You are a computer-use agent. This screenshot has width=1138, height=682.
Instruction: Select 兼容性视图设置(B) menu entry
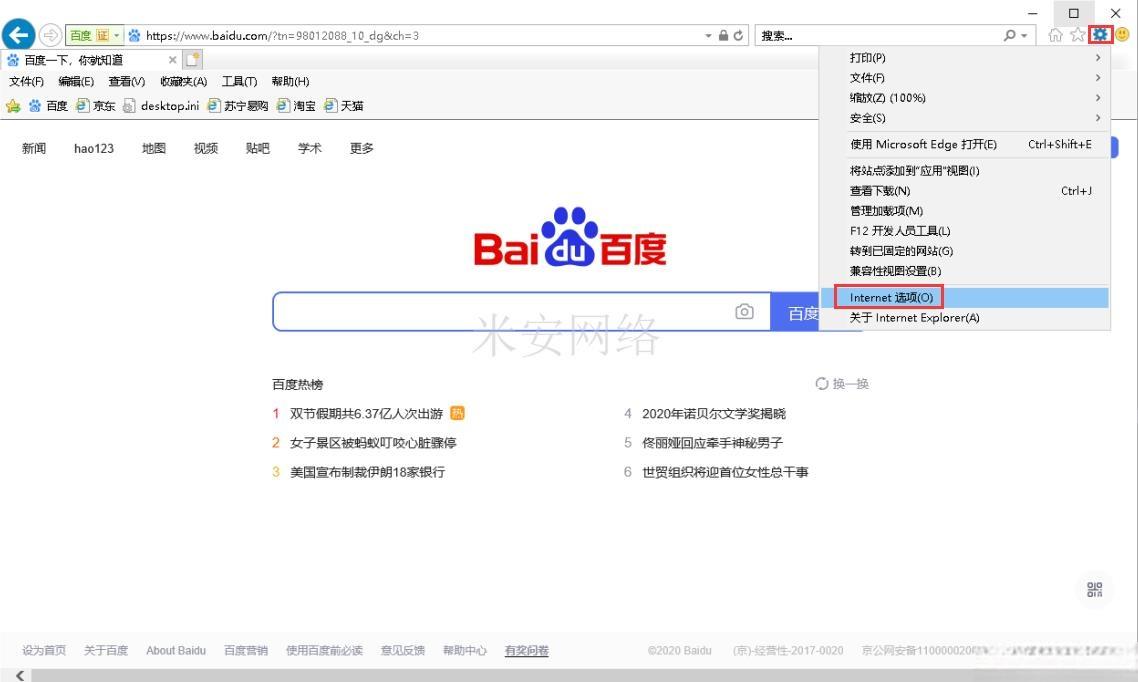click(965, 271)
